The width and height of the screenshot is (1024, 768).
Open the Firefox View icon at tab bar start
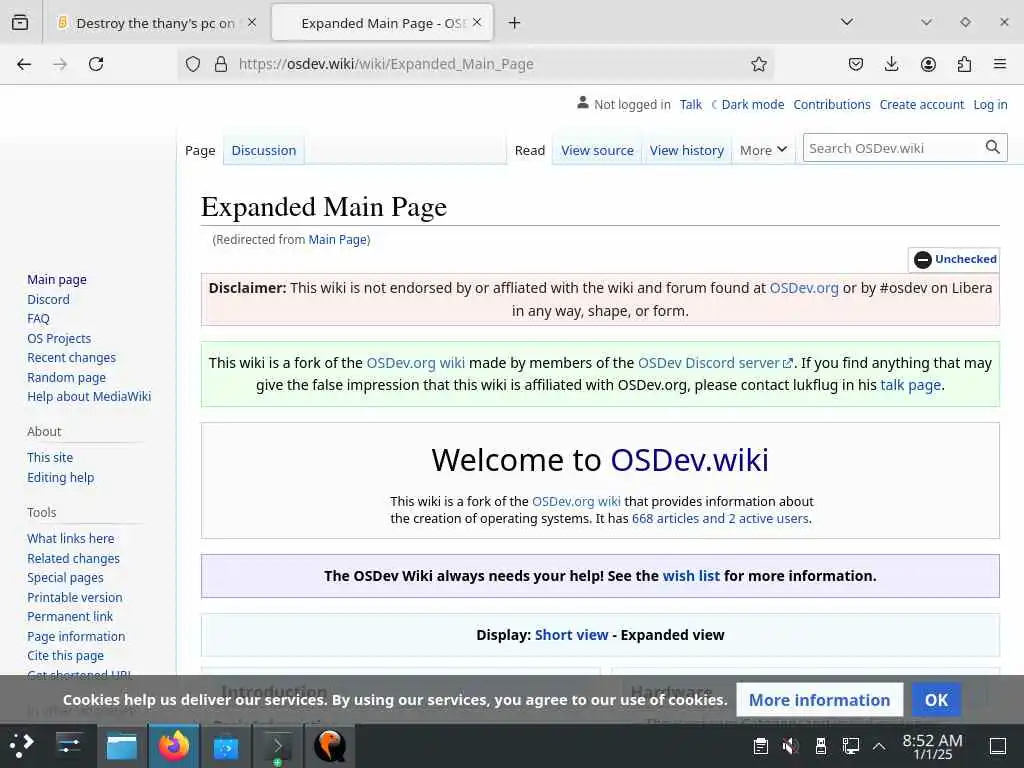pos(20,22)
